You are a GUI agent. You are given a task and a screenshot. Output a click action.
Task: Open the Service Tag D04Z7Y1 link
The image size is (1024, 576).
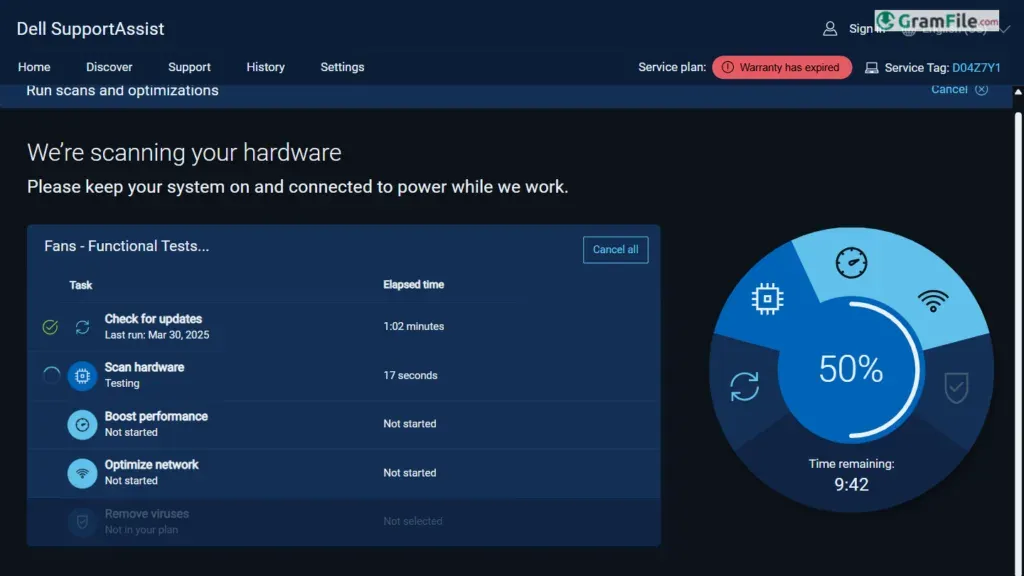coord(976,67)
